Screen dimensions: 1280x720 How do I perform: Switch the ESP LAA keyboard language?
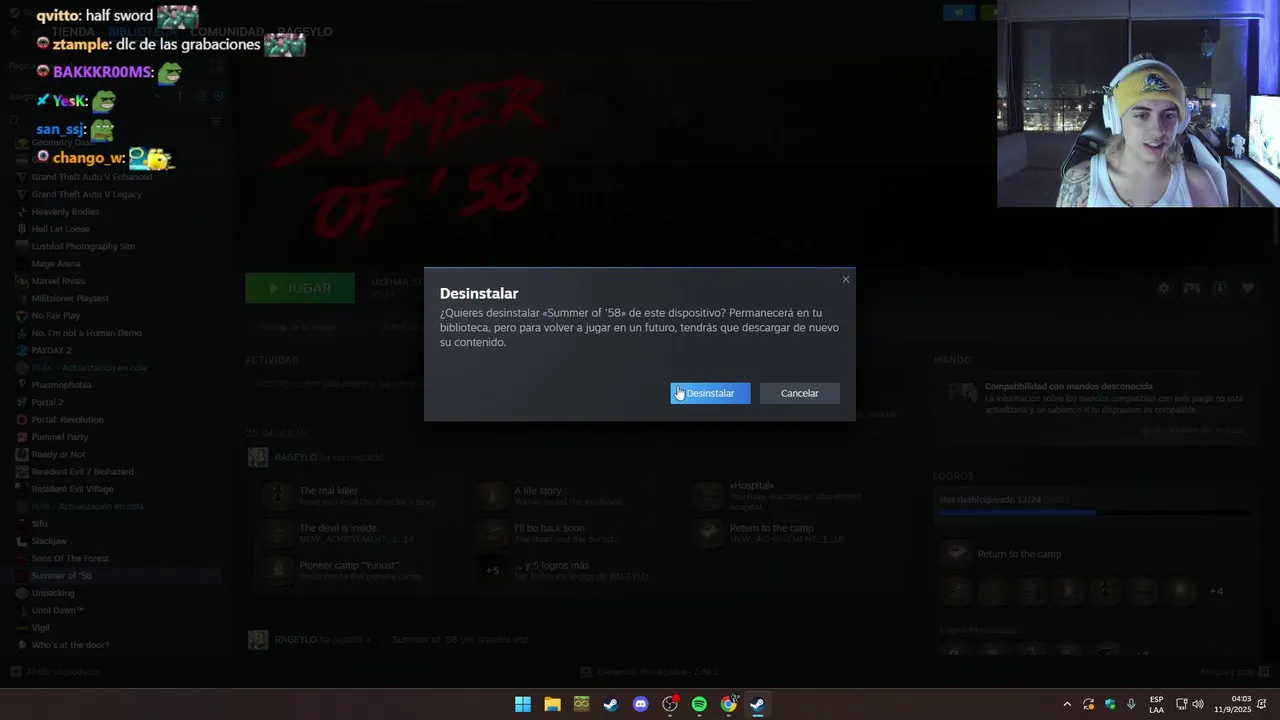pos(1156,704)
